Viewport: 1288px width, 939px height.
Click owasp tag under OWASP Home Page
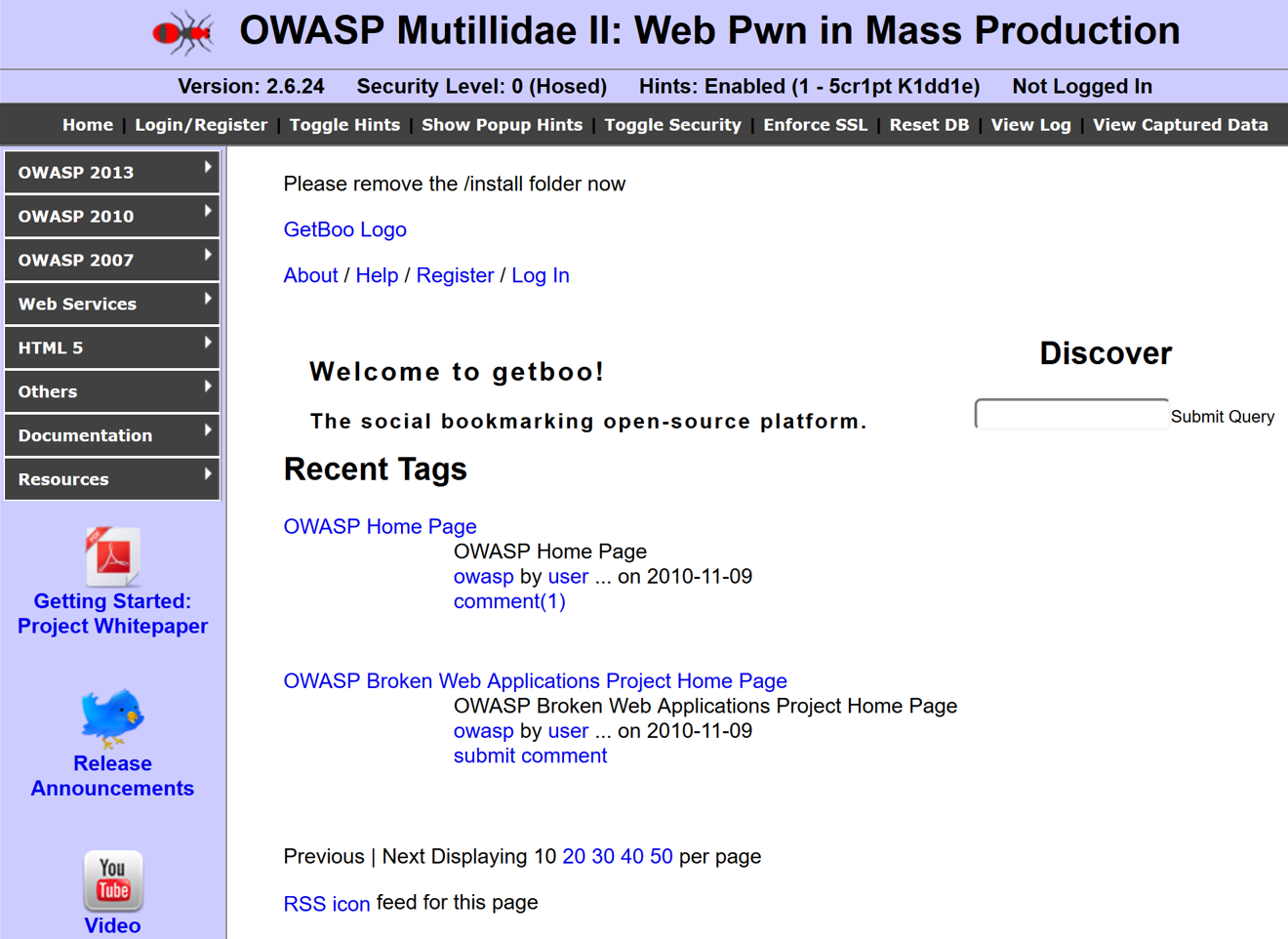point(483,576)
